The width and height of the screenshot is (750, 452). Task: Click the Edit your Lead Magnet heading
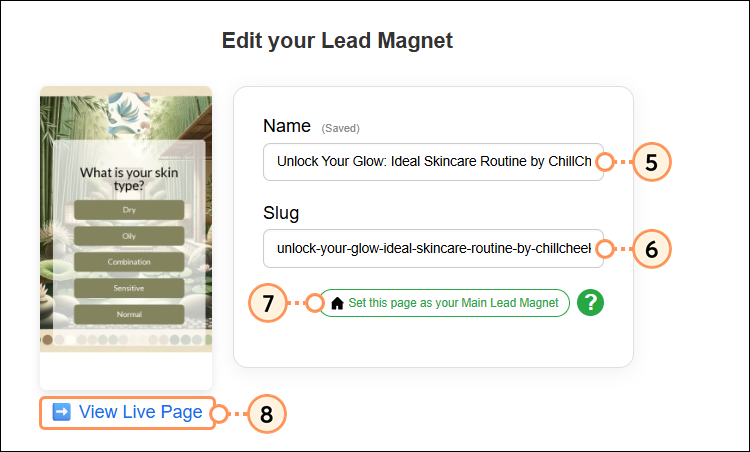pyautogui.click(x=337, y=41)
